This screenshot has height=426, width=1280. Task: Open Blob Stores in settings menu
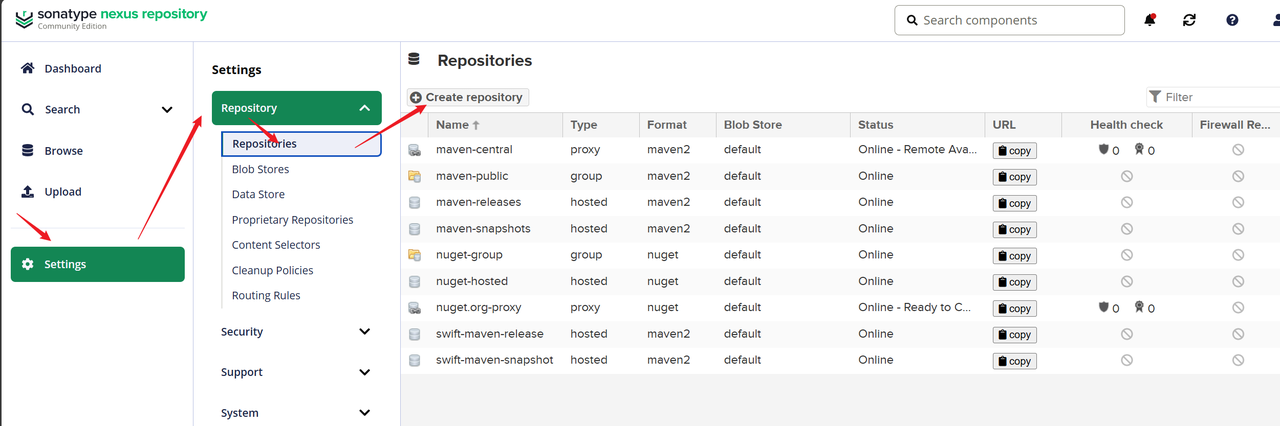[x=260, y=169]
